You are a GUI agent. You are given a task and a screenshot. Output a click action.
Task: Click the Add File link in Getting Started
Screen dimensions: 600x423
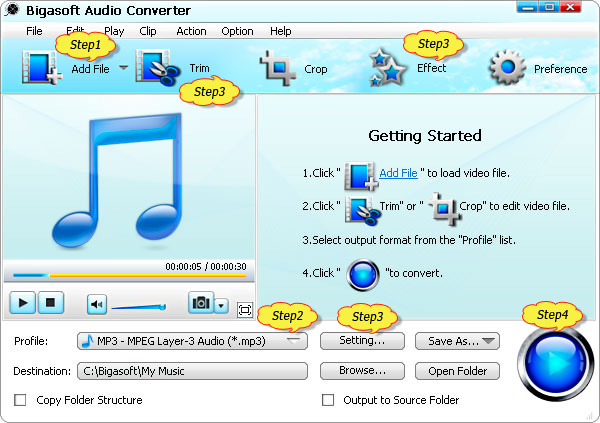(x=398, y=173)
